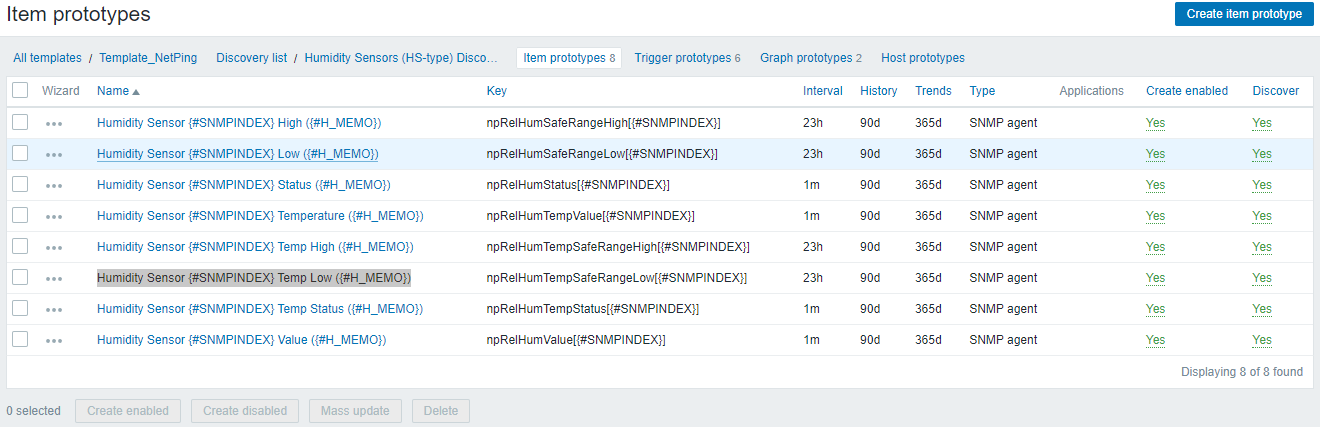This screenshot has height=427, width=1320.
Task: Click wizard dots for Temp Status row
Action: click(54, 310)
